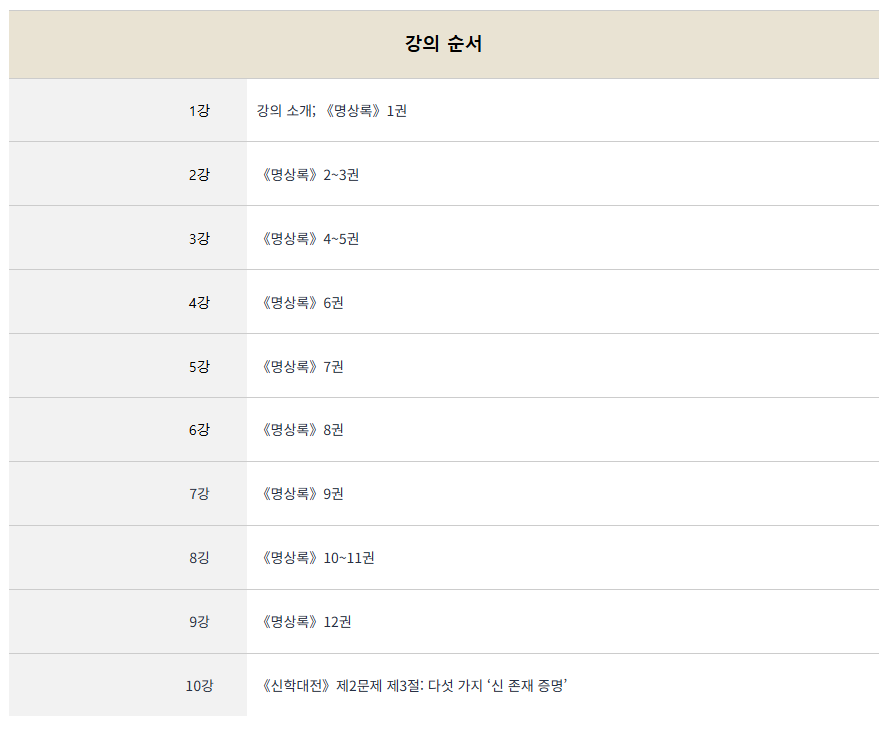The height and width of the screenshot is (729, 890).
Task: Select the 7강 row label
Action: point(199,494)
